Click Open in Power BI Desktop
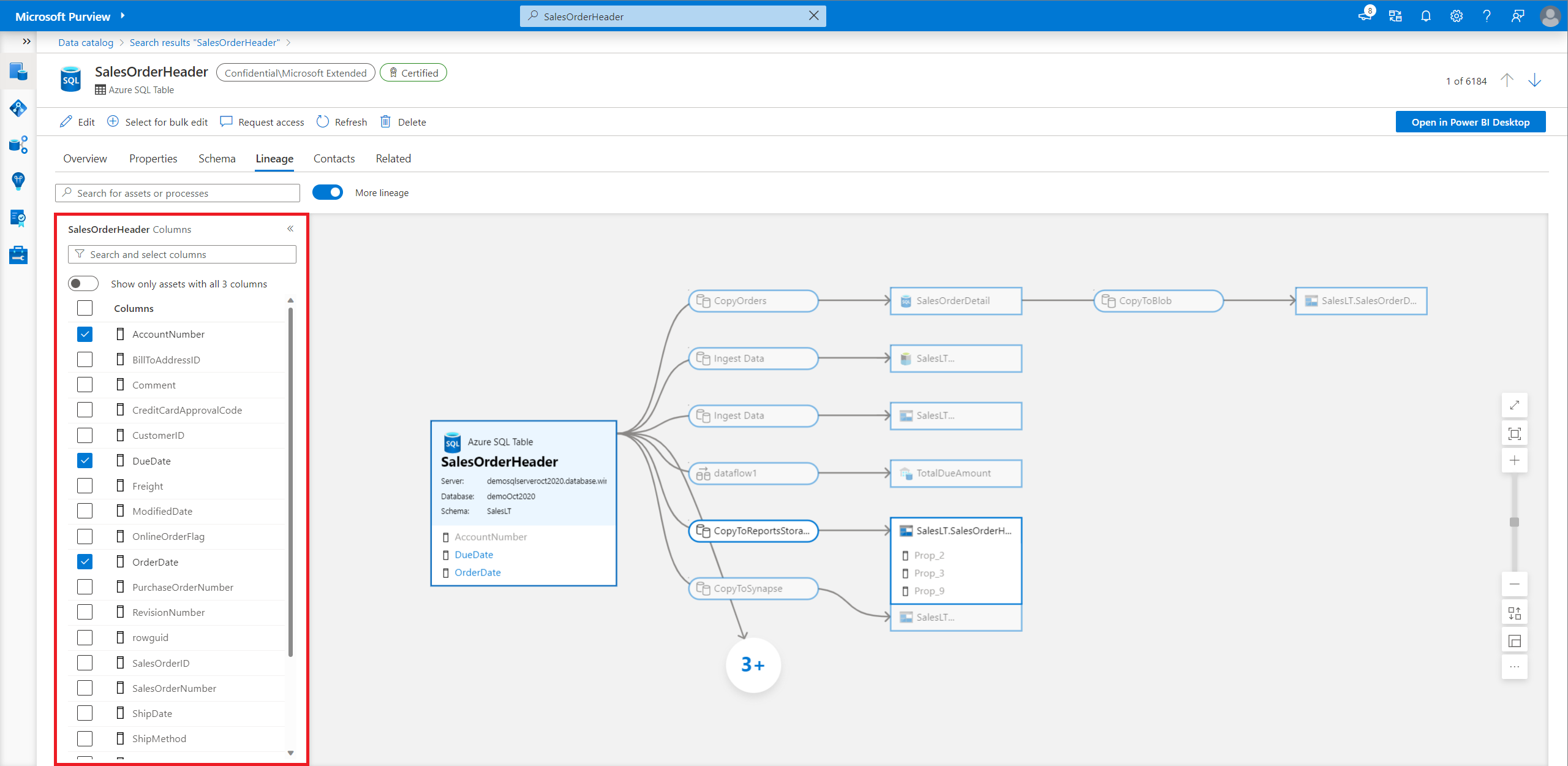The width and height of the screenshot is (1568, 766). [x=1470, y=122]
